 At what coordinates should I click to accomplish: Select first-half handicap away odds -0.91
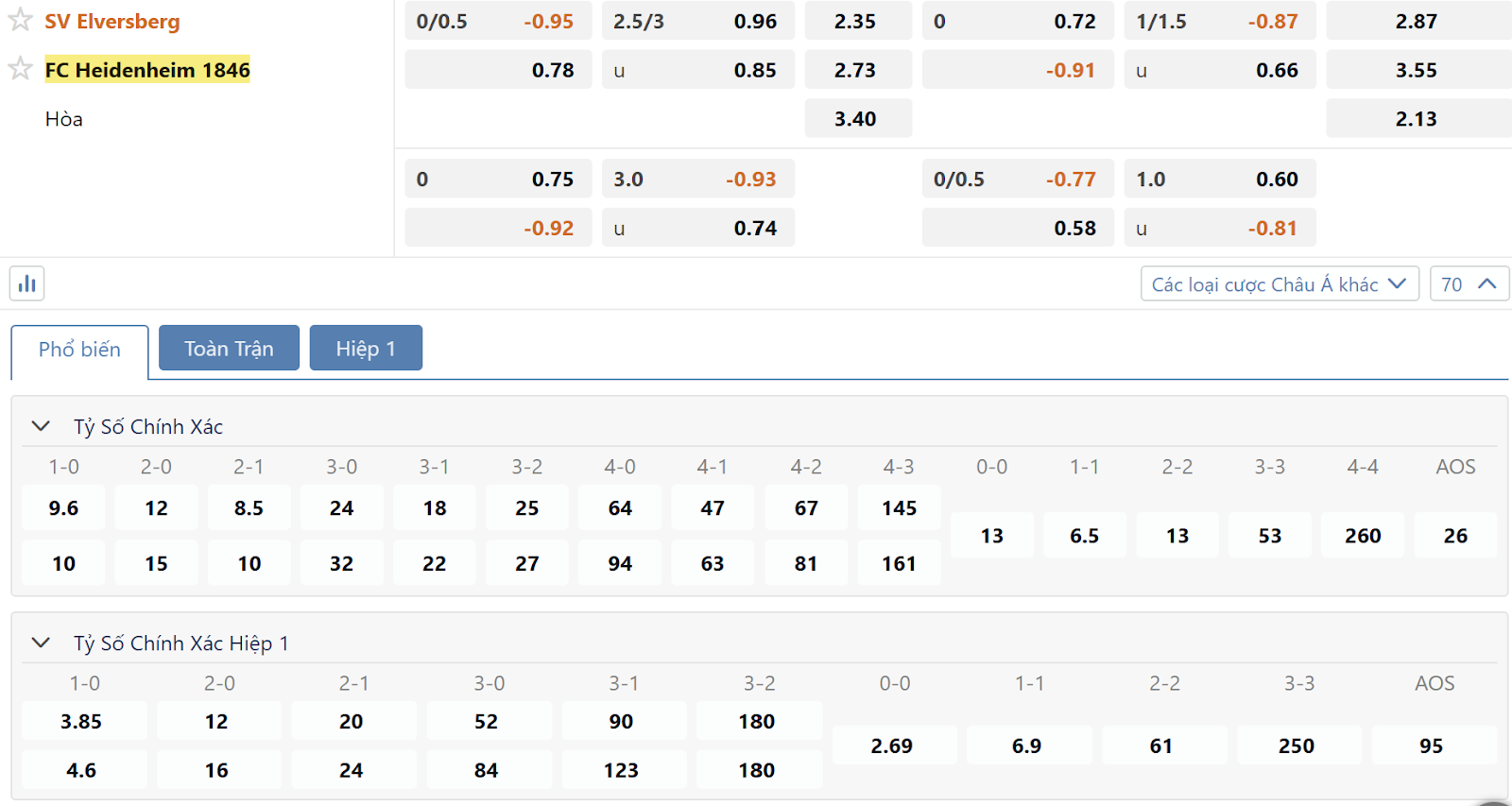[x=1018, y=70]
